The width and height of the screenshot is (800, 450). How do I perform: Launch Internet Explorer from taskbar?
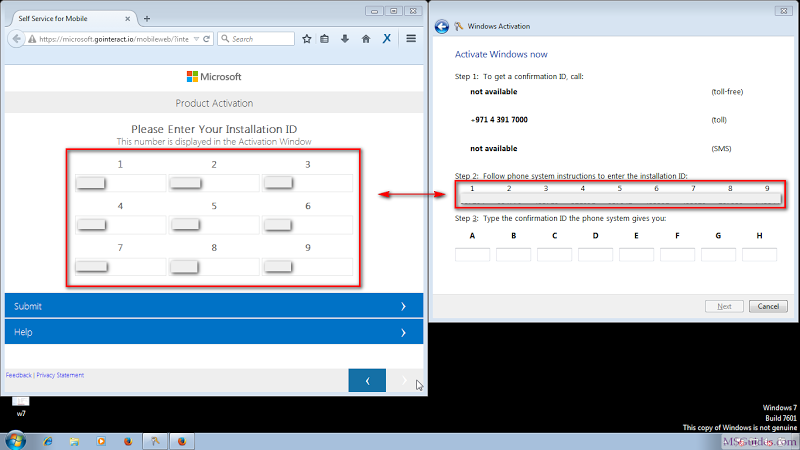pos(47,441)
